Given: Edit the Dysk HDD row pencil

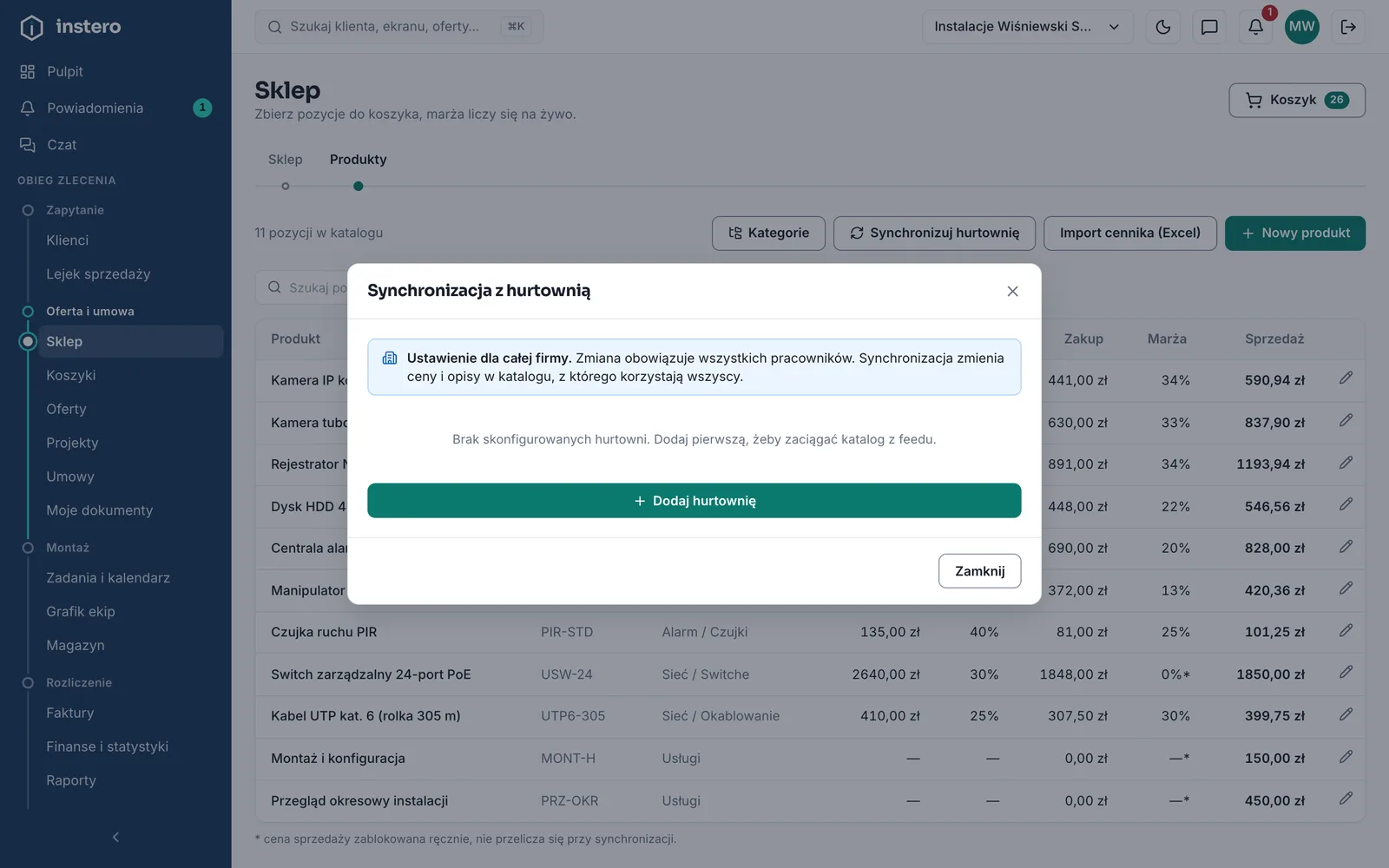Looking at the screenshot, I should click(1346, 504).
